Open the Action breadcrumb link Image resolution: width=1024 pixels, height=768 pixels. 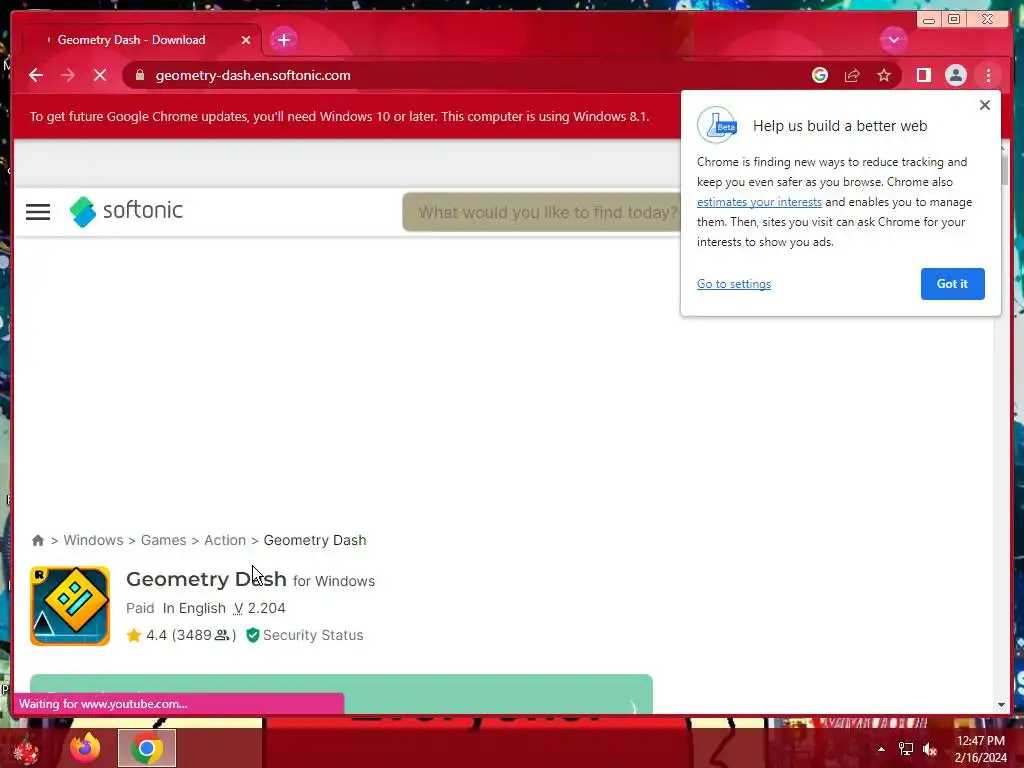(225, 540)
